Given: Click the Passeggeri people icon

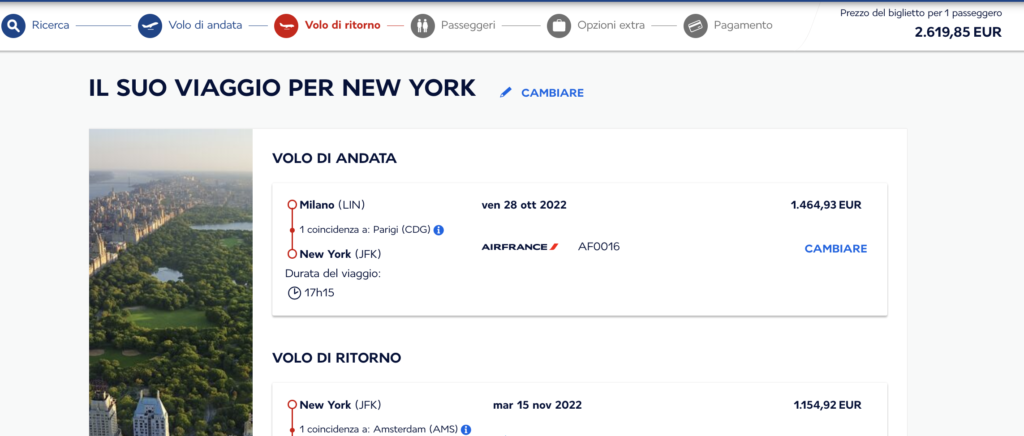Looking at the screenshot, I should coord(423,25).
